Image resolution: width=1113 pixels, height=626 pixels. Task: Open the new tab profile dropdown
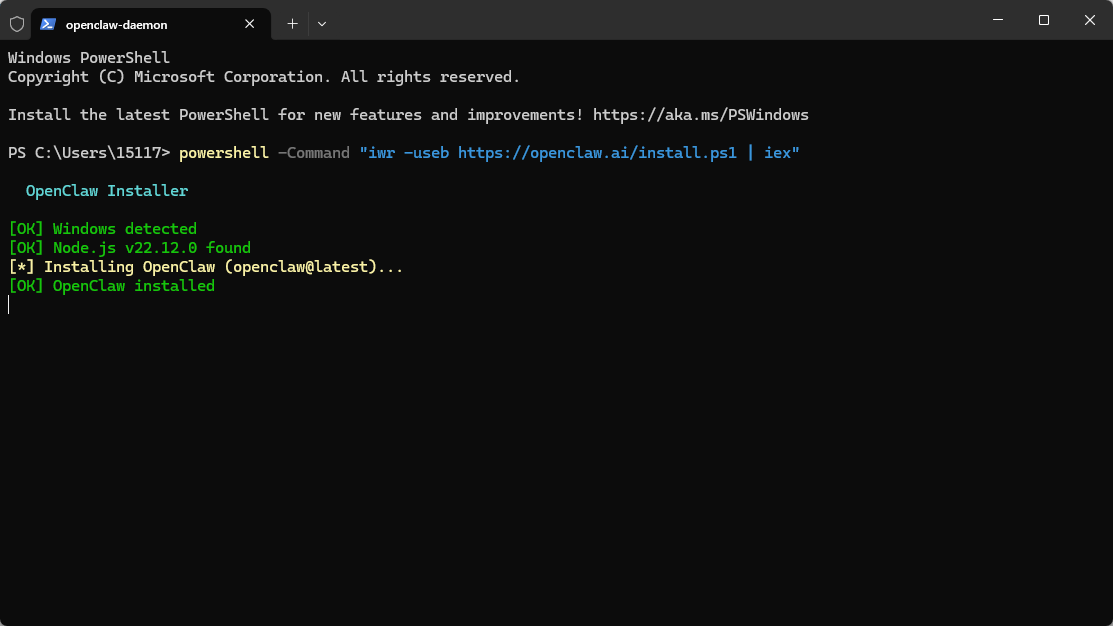(x=322, y=24)
